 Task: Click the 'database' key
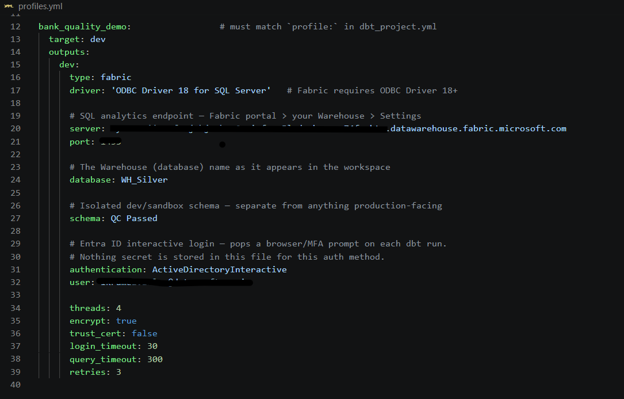[x=90, y=180]
